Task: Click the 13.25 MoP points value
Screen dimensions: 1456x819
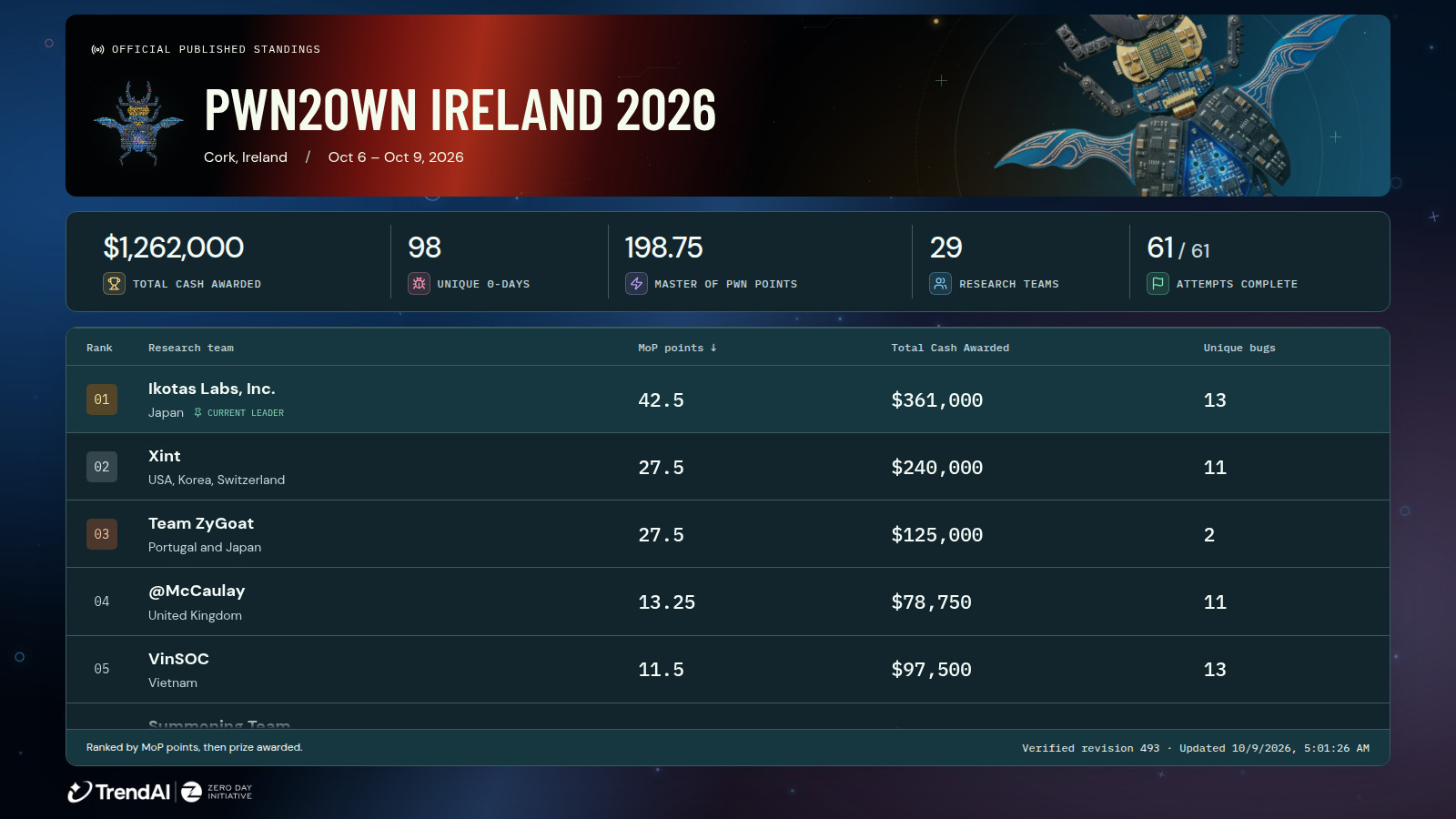Action: (666, 602)
